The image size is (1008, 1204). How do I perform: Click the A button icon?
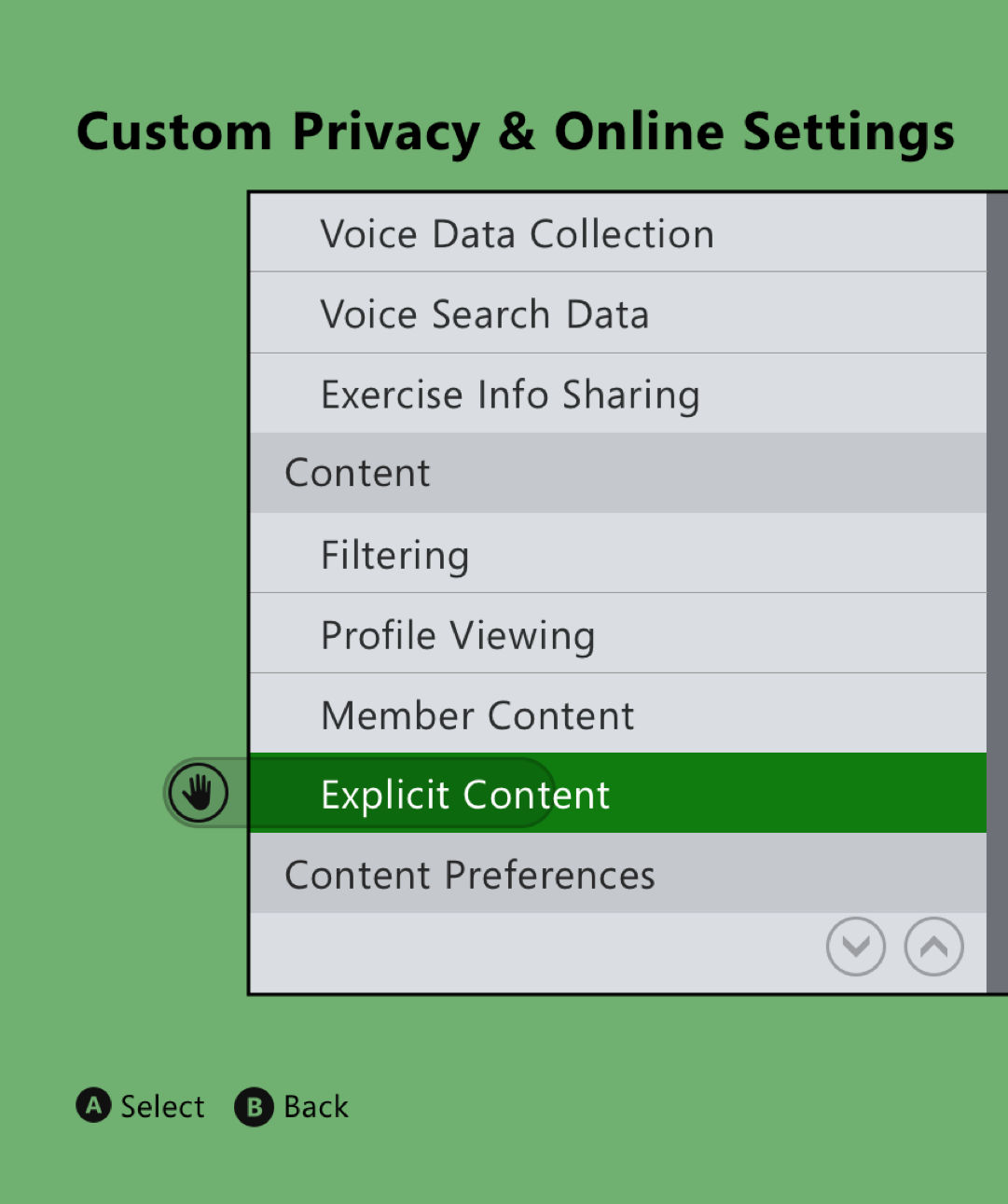pos(93,1106)
